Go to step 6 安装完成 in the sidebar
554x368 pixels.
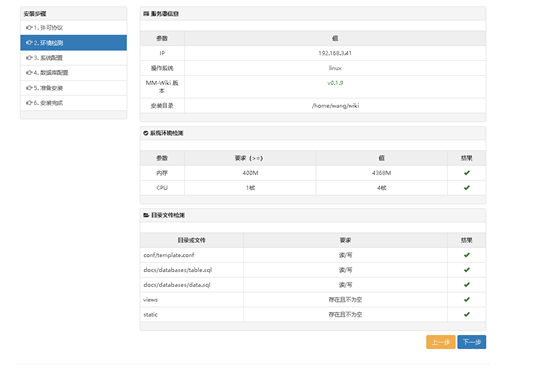point(73,103)
